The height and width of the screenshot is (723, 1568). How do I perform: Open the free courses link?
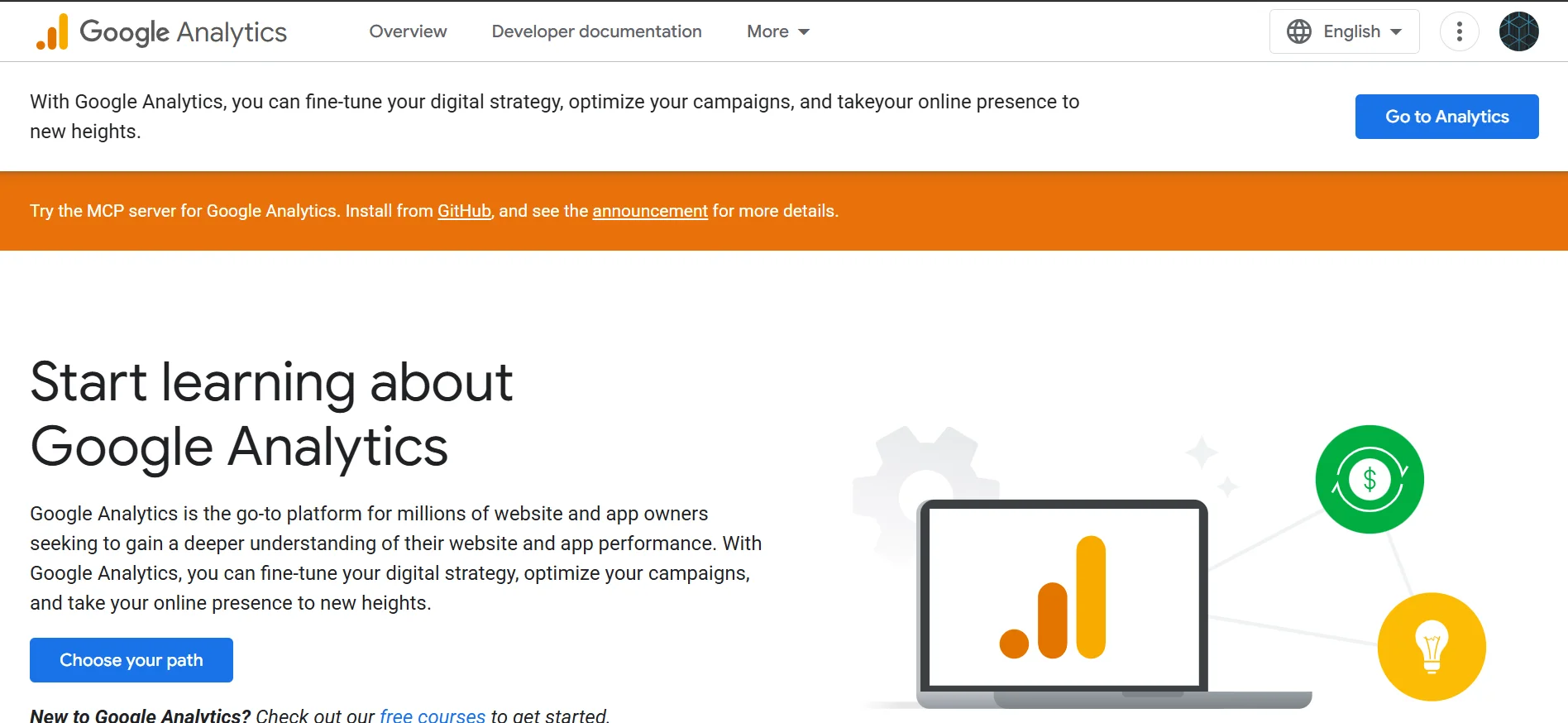pos(433,716)
